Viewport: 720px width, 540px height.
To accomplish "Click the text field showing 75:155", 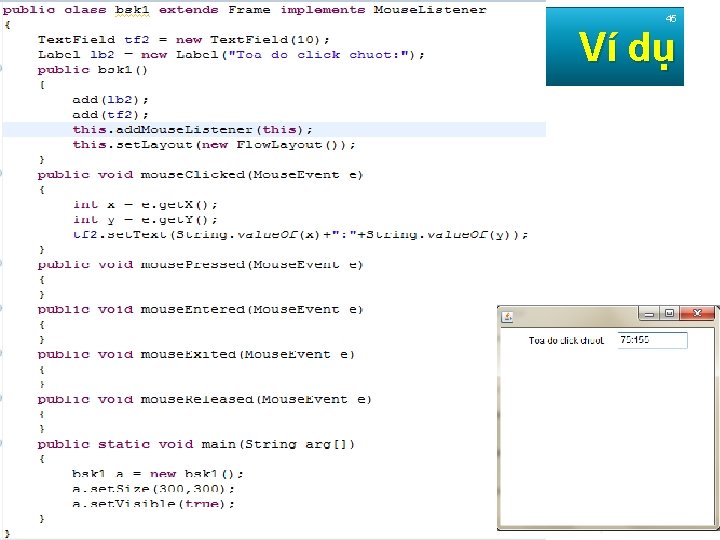I will (x=652, y=340).
